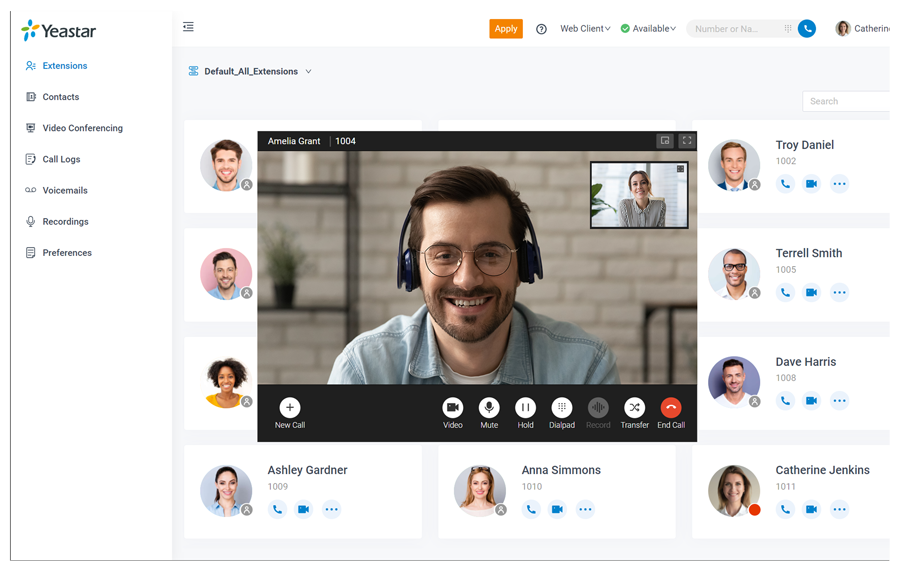This screenshot has width=900, height=571.
Task: Click self-view video thumbnail
Action: pyautogui.click(x=639, y=195)
